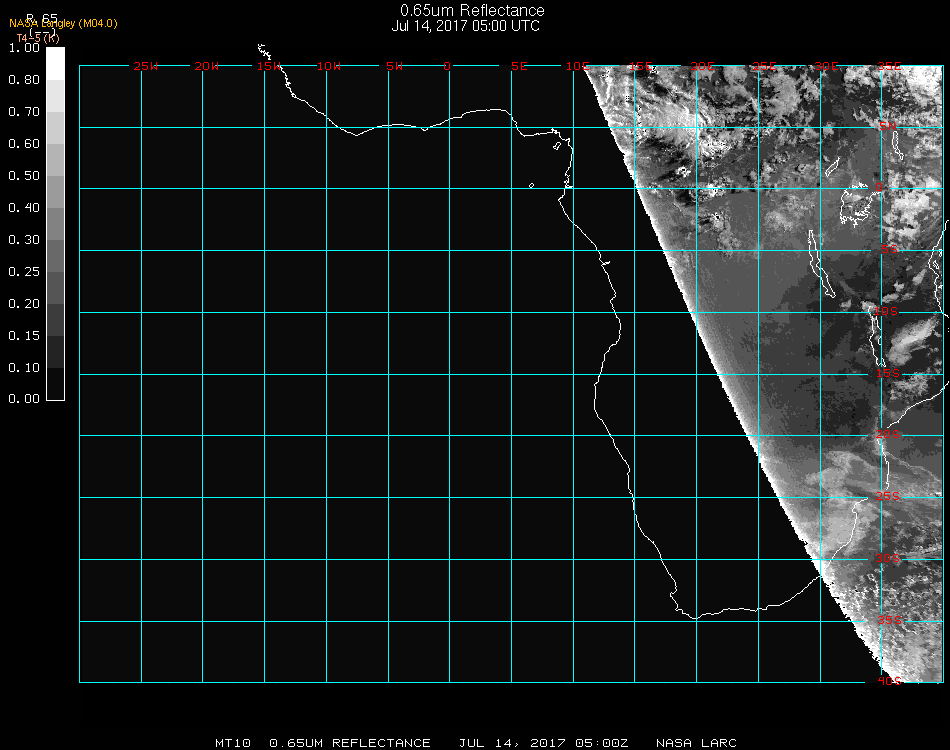The image size is (950, 750).
Task: Click the 10W longitude label
Action: tap(329, 66)
